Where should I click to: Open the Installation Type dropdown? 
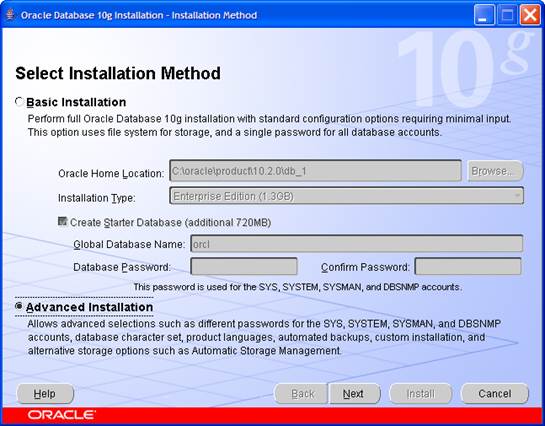click(x=347, y=196)
